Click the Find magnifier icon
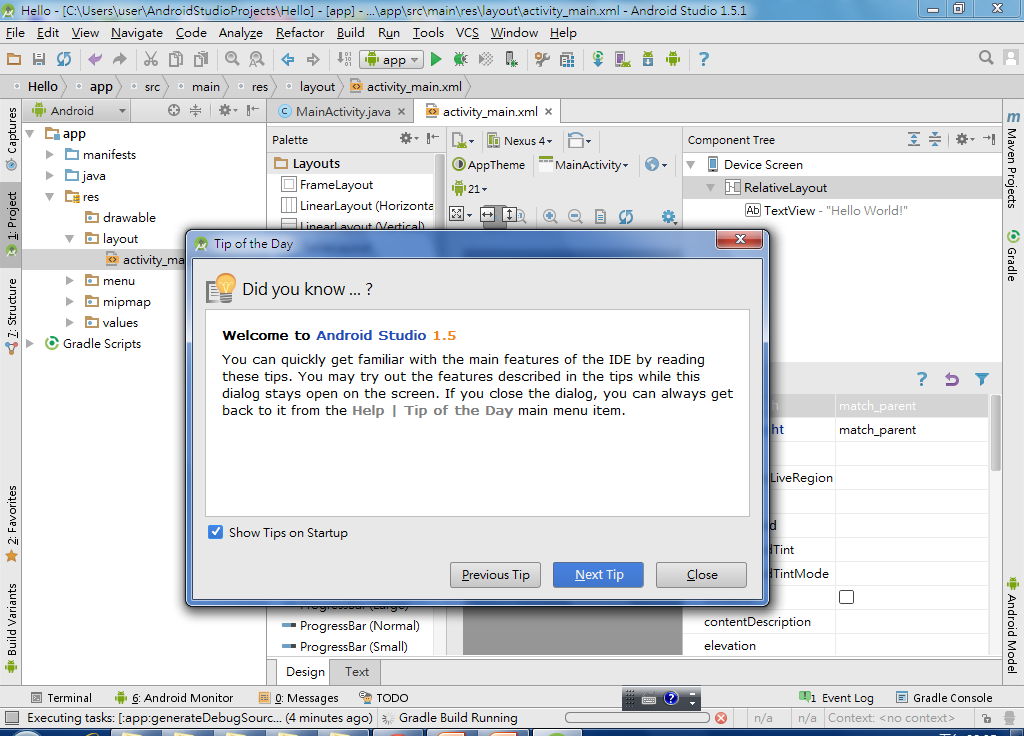The image size is (1024, 736). click(x=232, y=59)
